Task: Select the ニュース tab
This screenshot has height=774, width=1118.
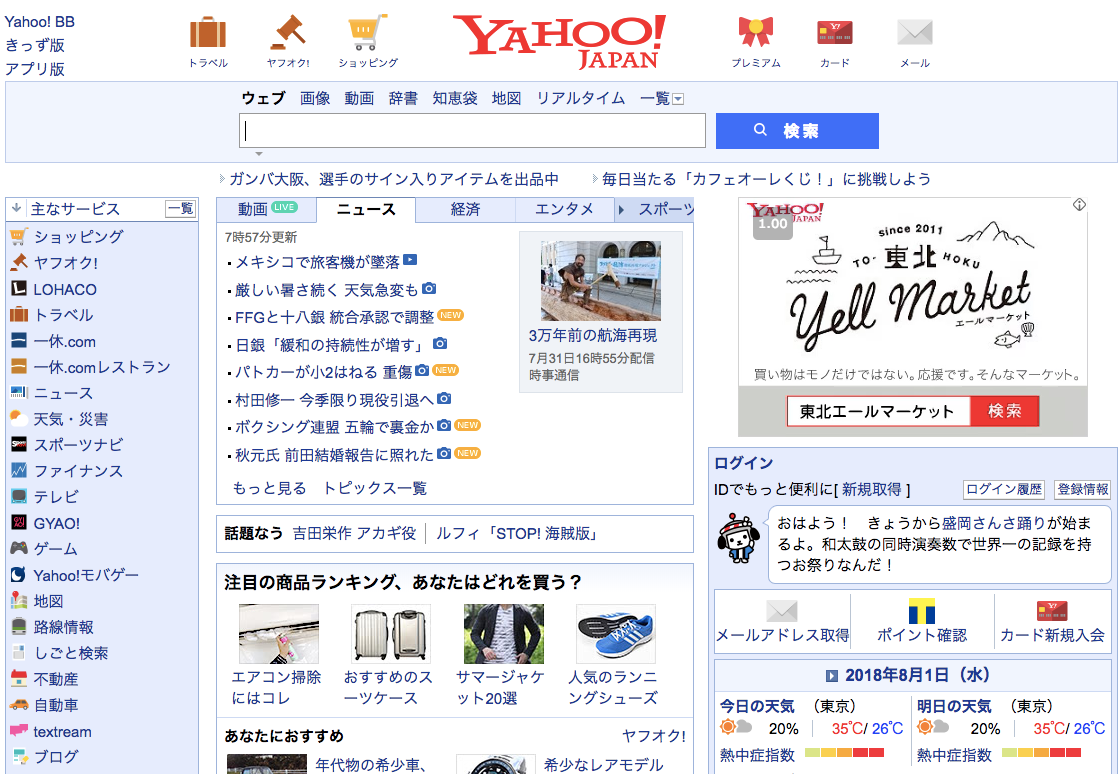Action: point(366,210)
